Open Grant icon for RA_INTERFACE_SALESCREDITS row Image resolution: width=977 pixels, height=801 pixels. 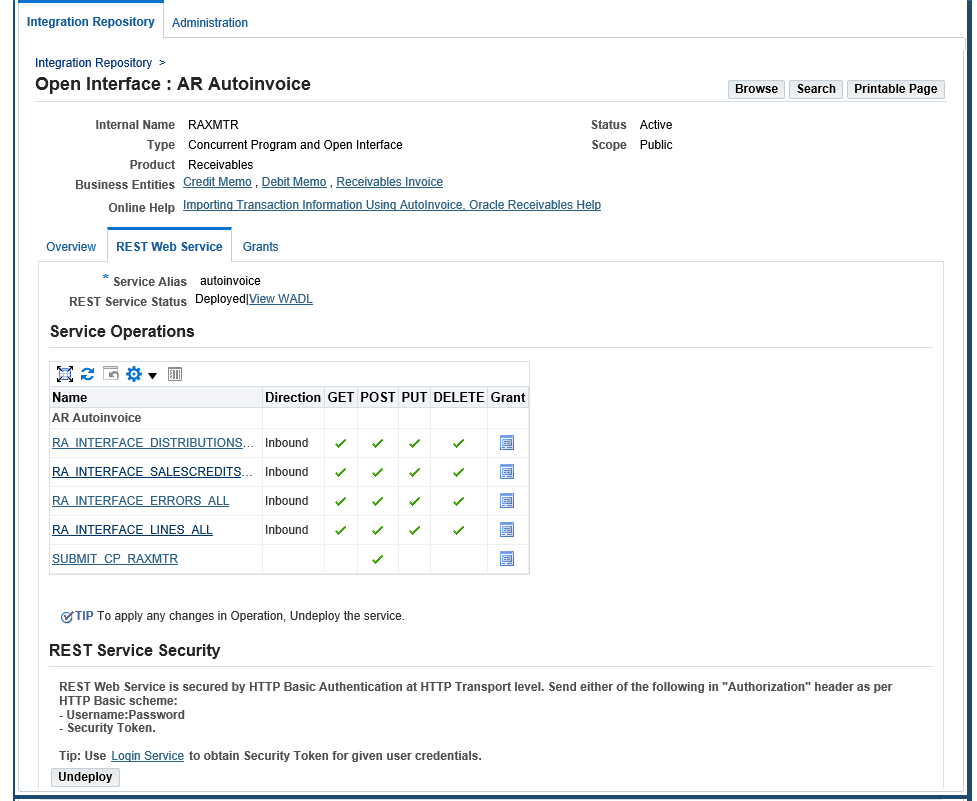click(507, 472)
